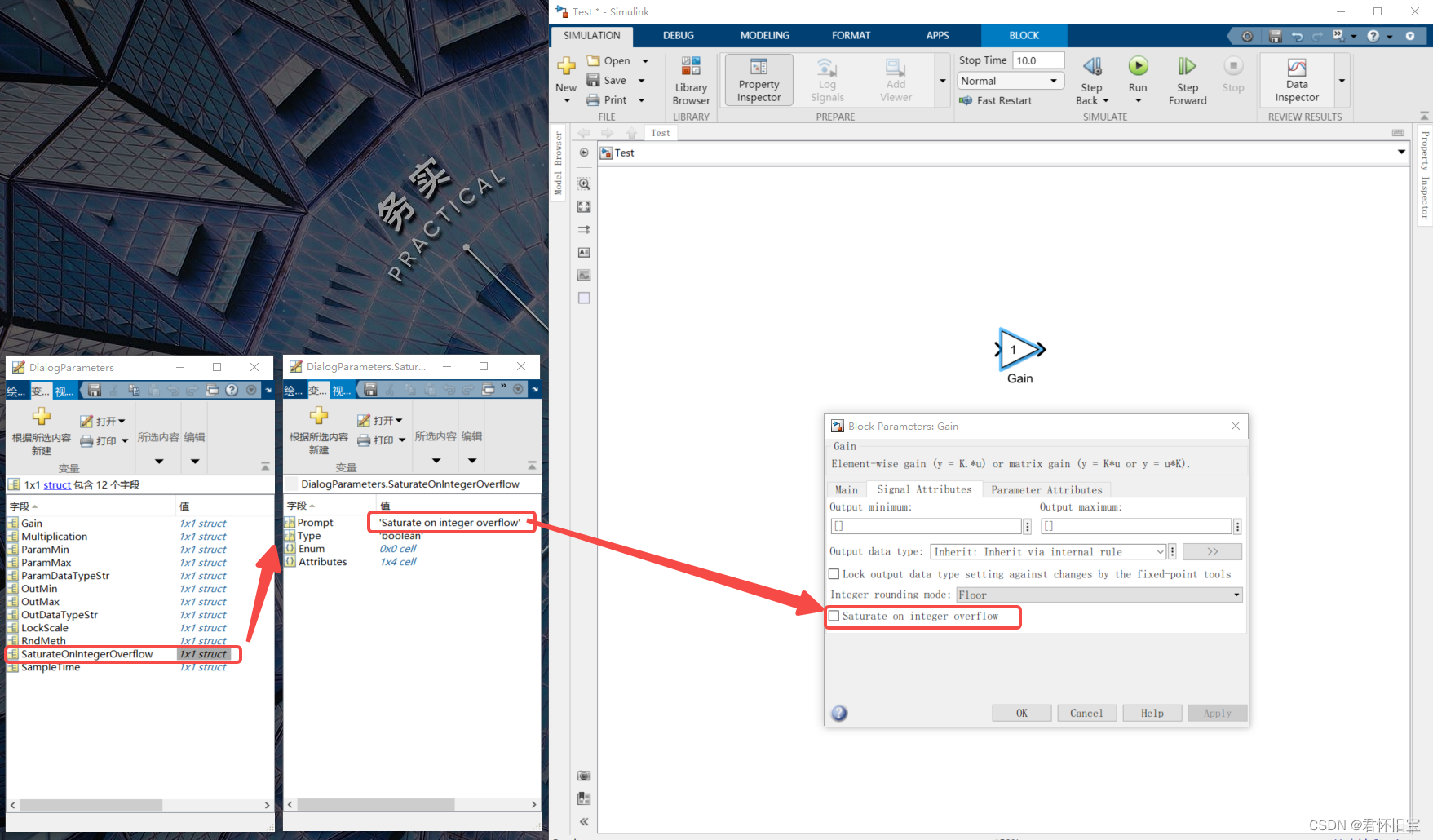The image size is (1433, 840).
Task: Click the Annotation text icon in palette
Action: [584, 253]
